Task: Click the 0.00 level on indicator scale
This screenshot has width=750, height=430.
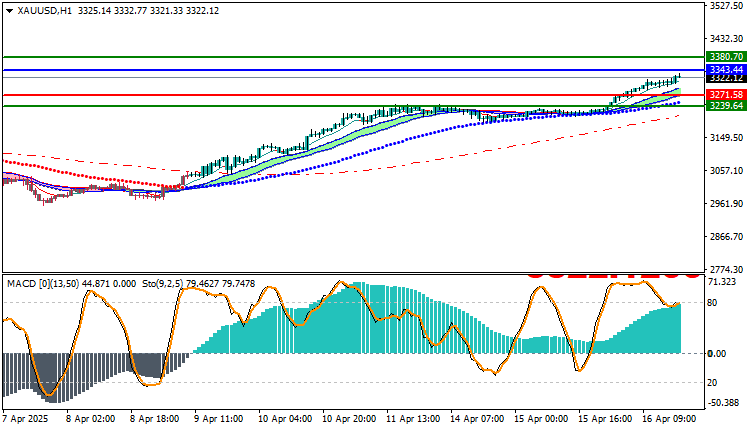Action: pyautogui.click(x=717, y=353)
